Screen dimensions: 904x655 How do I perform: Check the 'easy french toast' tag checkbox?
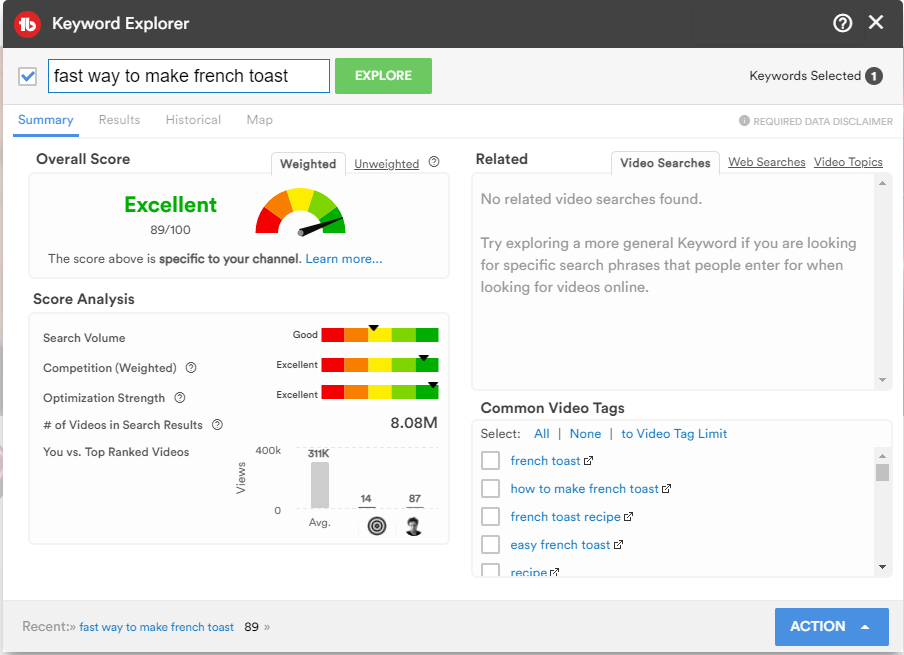tap(491, 544)
